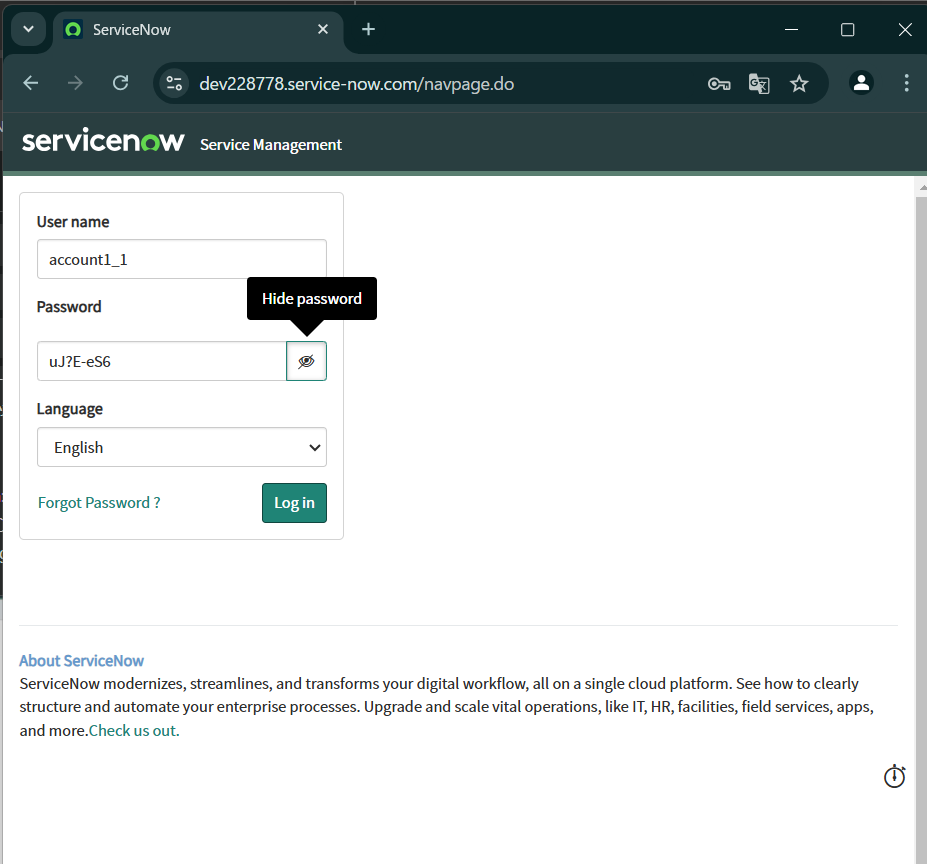Click the address bar URL

356,84
